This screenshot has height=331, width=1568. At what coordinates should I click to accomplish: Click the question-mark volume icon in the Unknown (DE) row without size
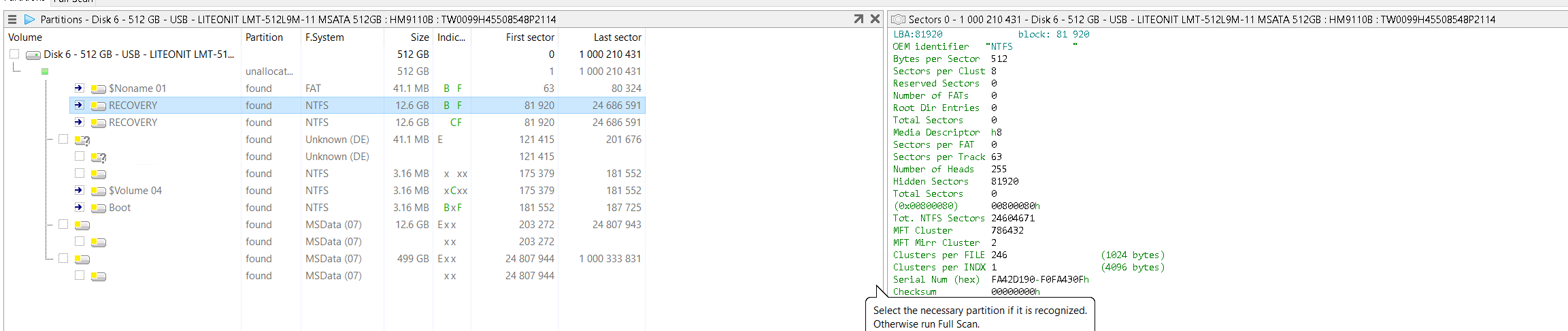99,157
